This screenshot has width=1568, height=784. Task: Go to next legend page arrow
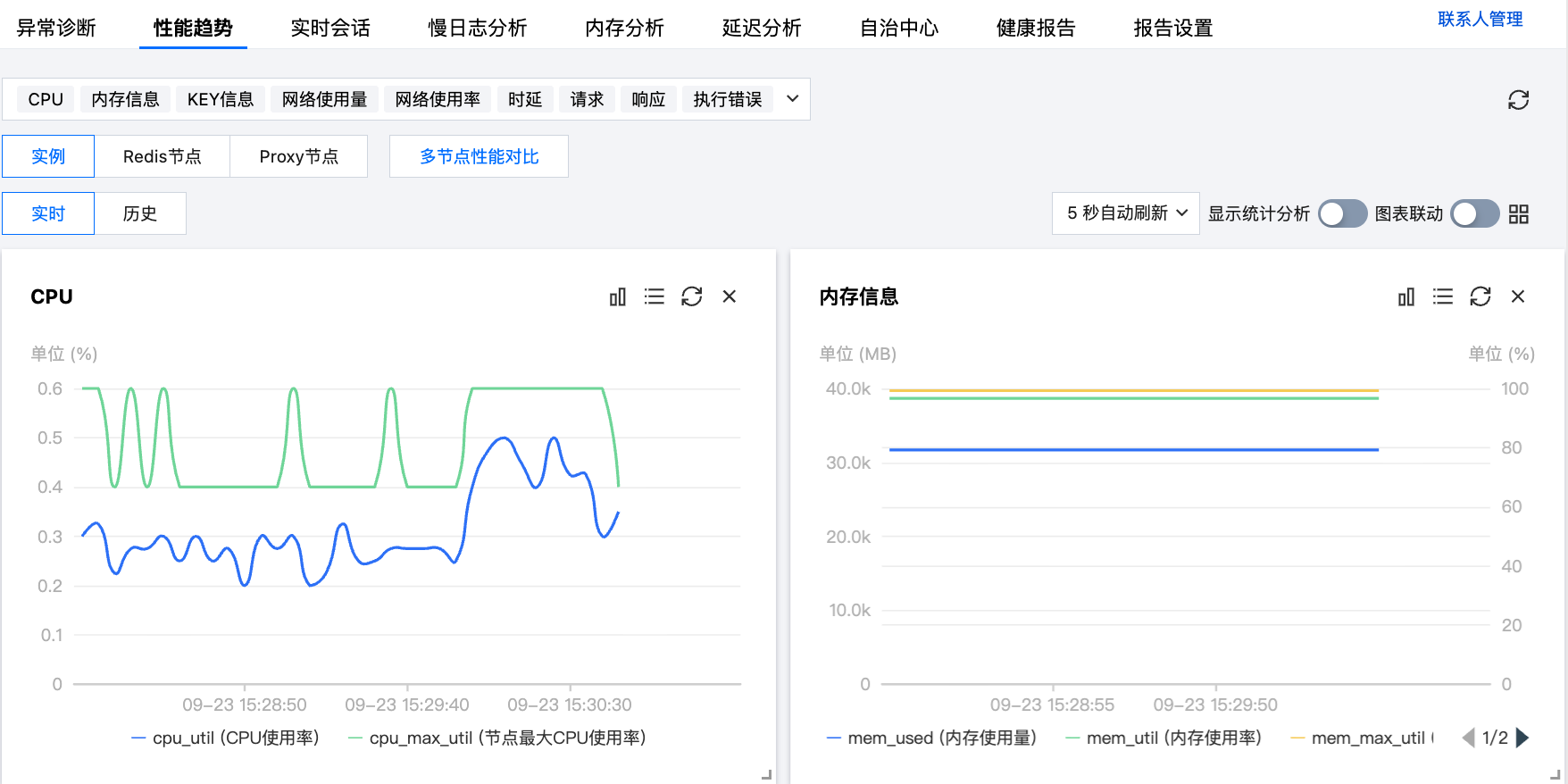(x=1523, y=738)
